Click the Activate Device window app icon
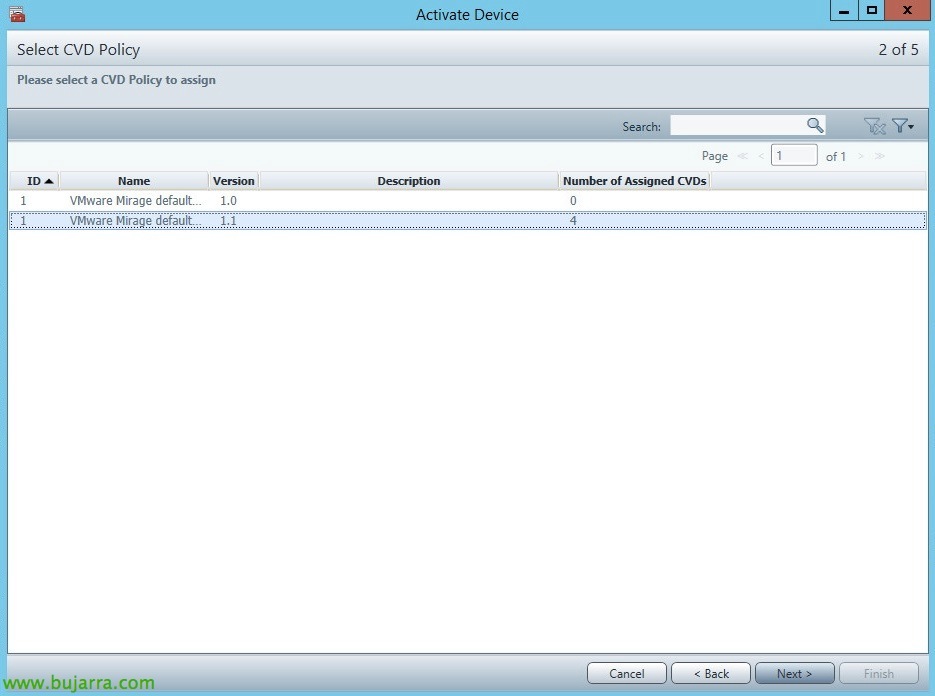 pos(17,14)
